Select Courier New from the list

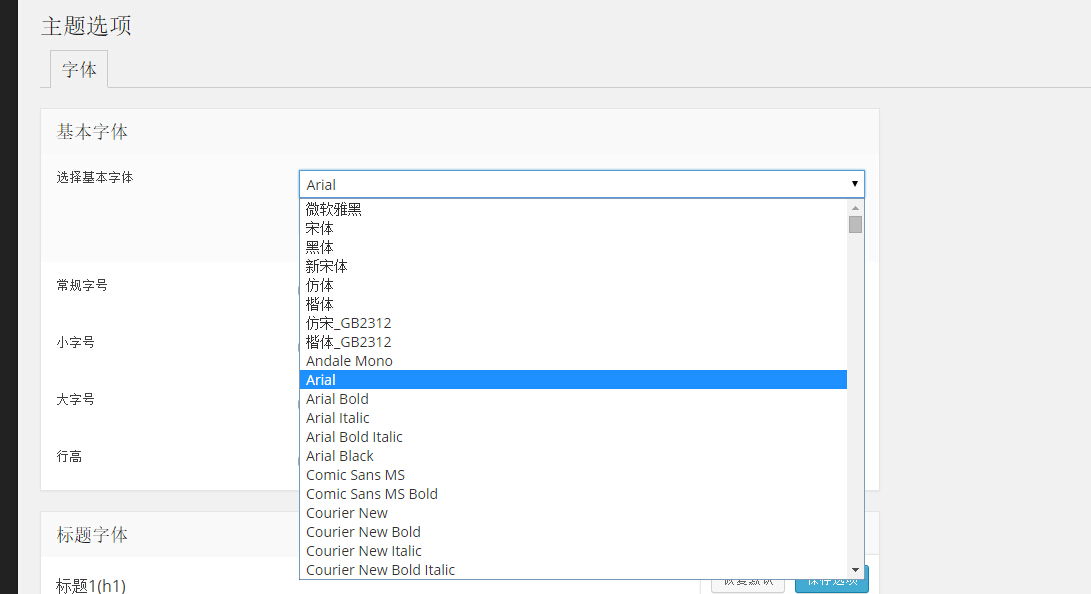(x=347, y=513)
